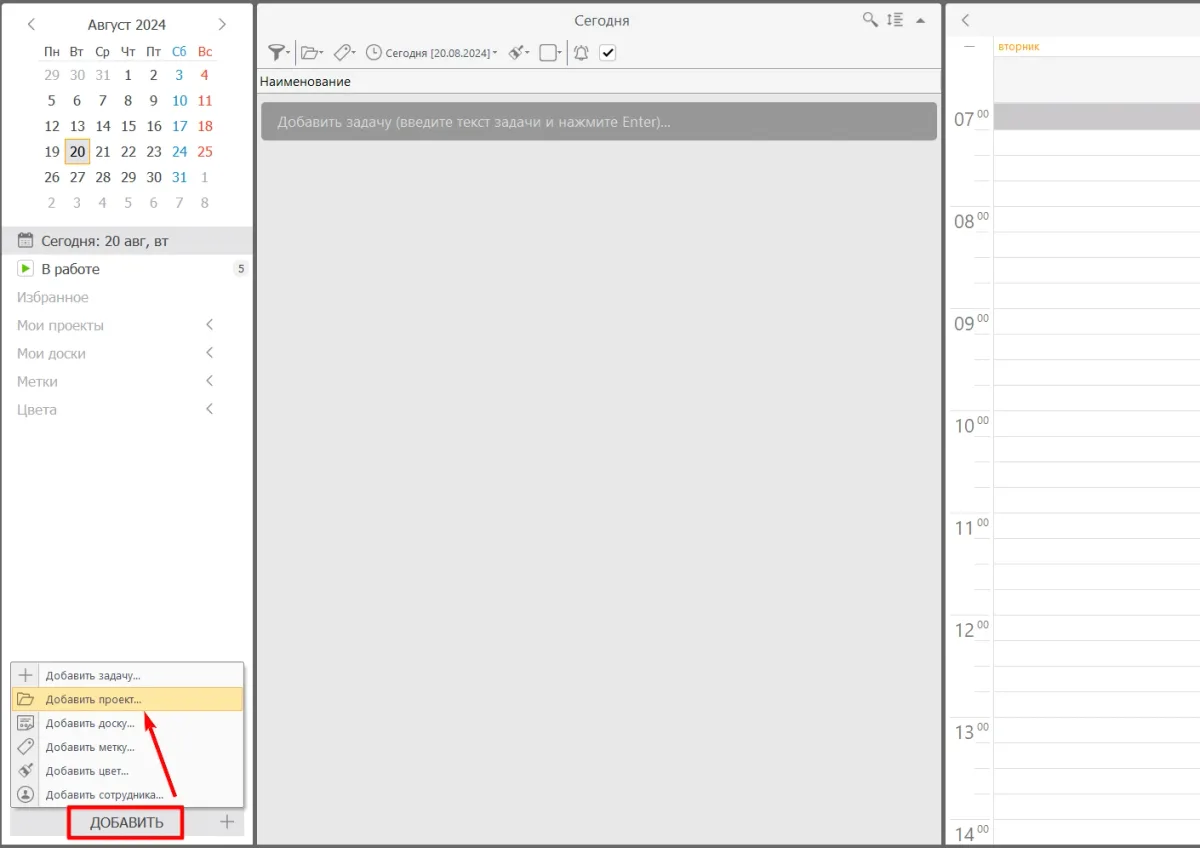Click the 'Добавить задачу' input field

(598, 122)
